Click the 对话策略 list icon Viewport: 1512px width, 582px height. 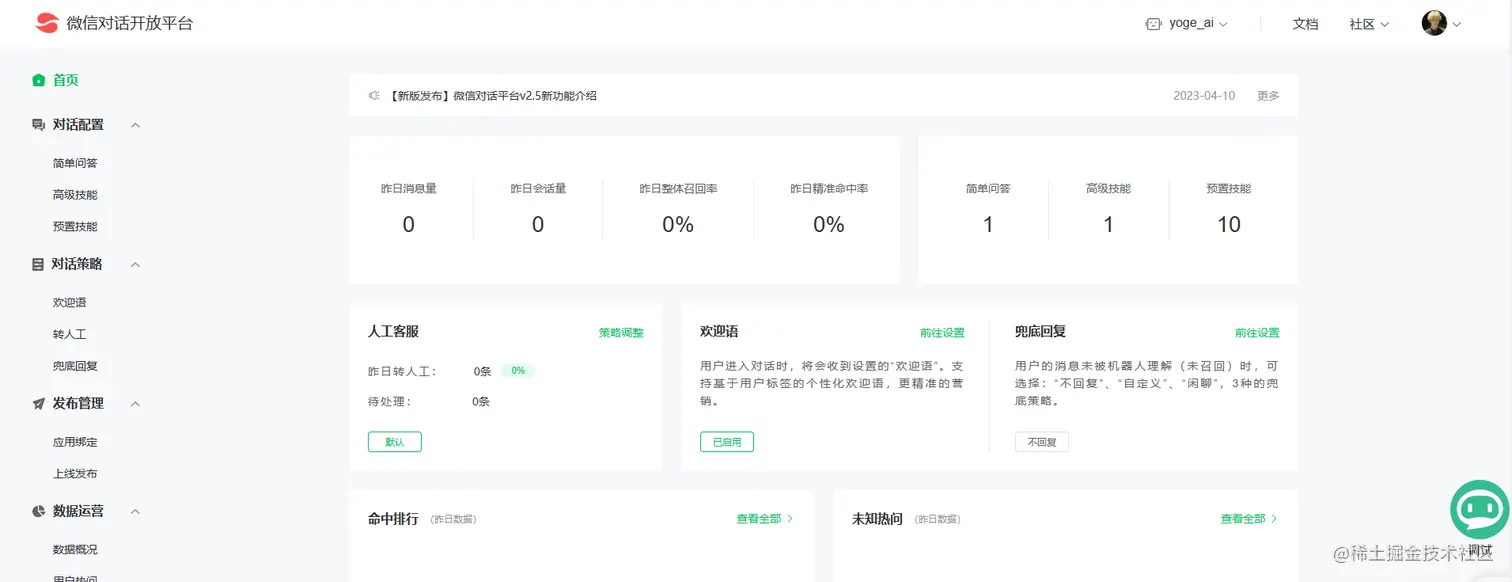(x=38, y=264)
